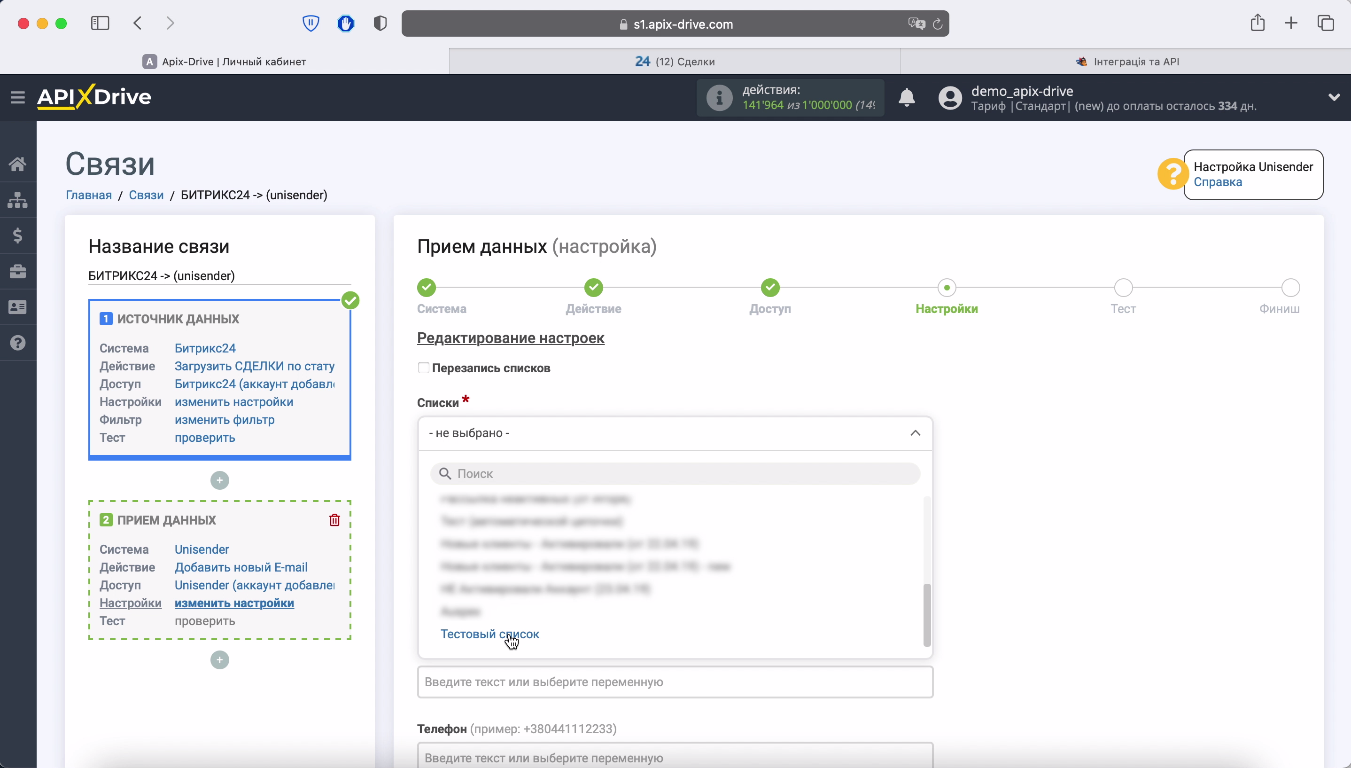Go to Связи in the breadcrumb
Image resolution: width=1351 pixels, height=768 pixels.
point(146,195)
